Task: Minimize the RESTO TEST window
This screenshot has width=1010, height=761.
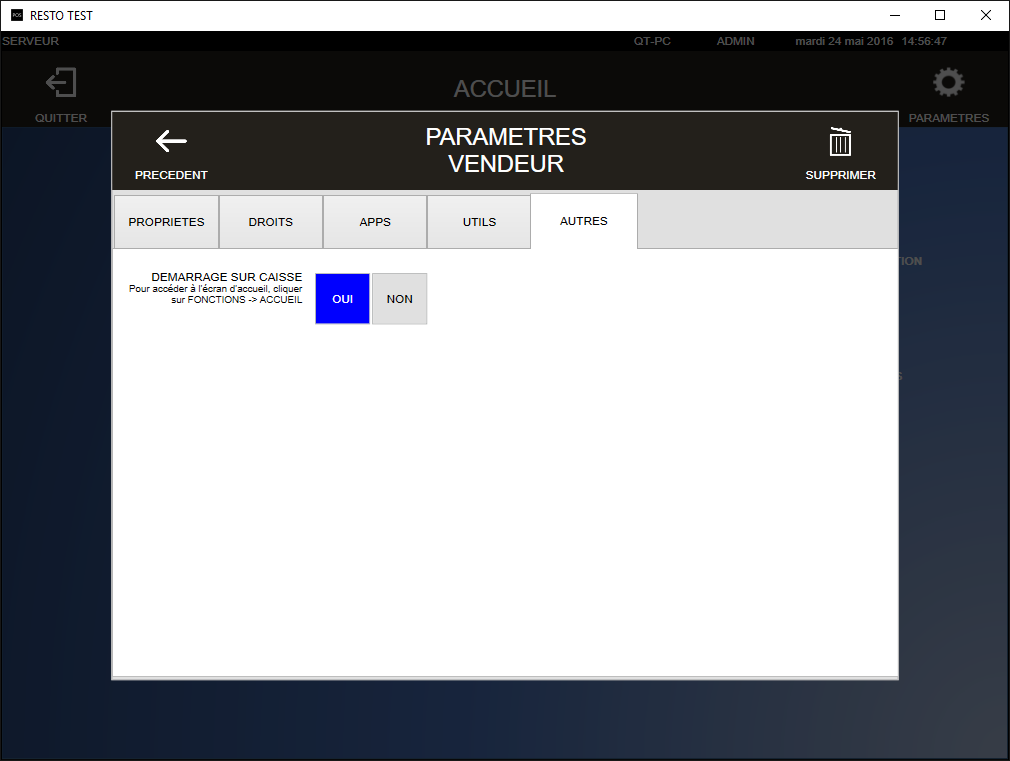Action: pyautogui.click(x=895, y=15)
